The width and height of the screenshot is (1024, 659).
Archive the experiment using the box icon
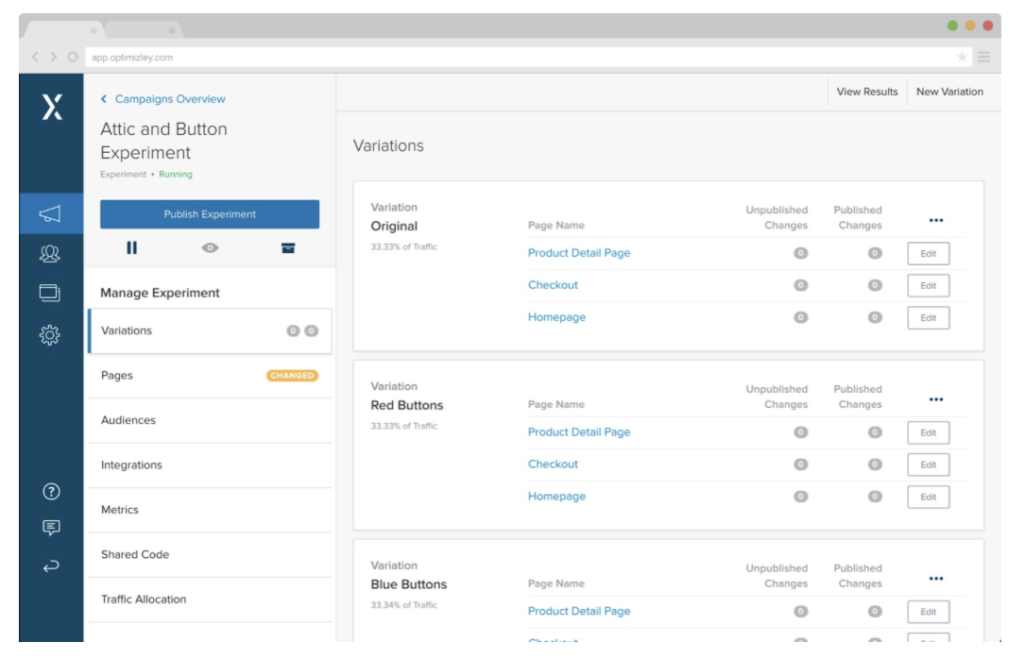click(288, 248)
